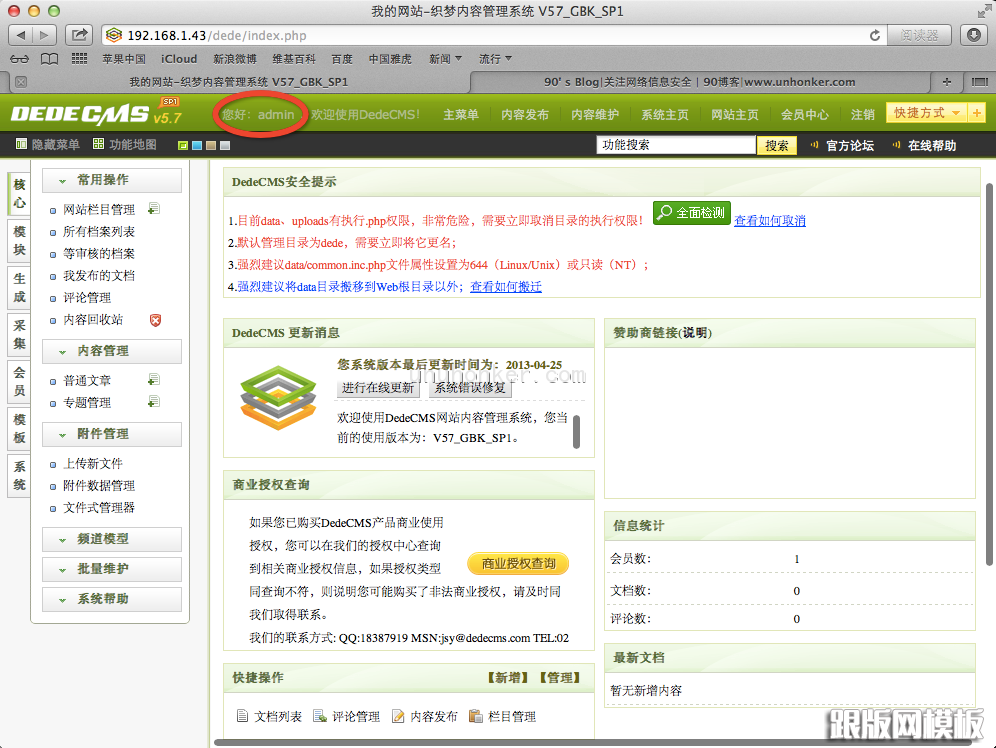Focus the 功能搜索 input field
This screenshot has width=996, height=748.
[676, 145]
